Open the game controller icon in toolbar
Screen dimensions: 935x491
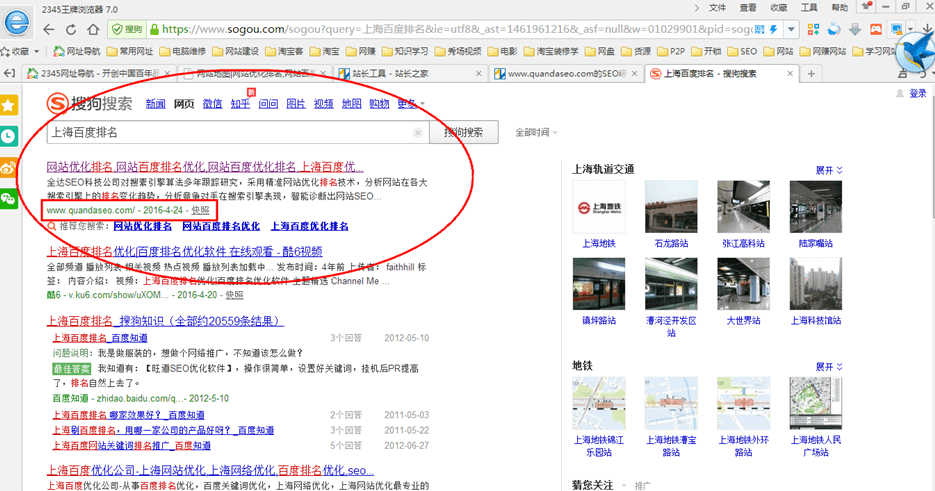click(x=875, y=29)
